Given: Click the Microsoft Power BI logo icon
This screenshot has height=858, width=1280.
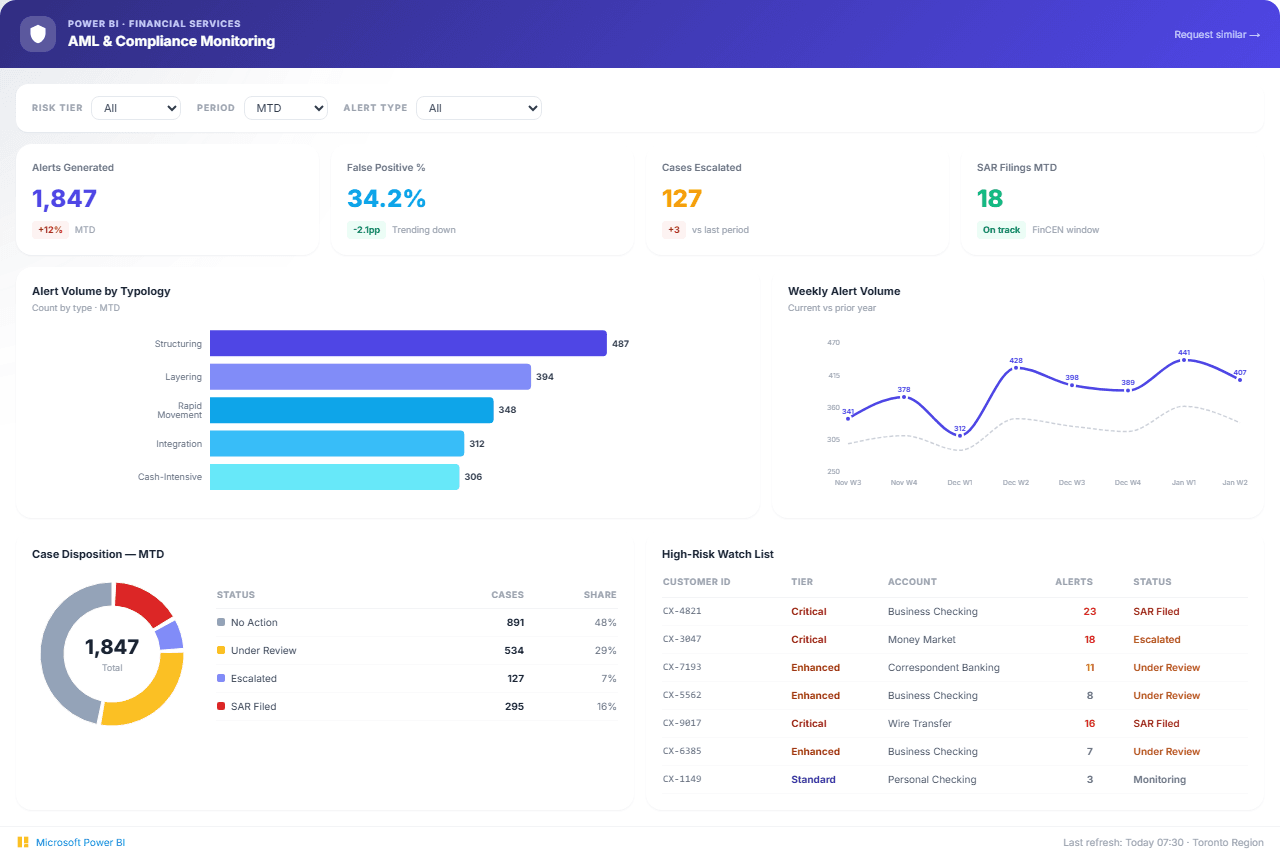Looking at the screenshot, I should pos(22,842).
